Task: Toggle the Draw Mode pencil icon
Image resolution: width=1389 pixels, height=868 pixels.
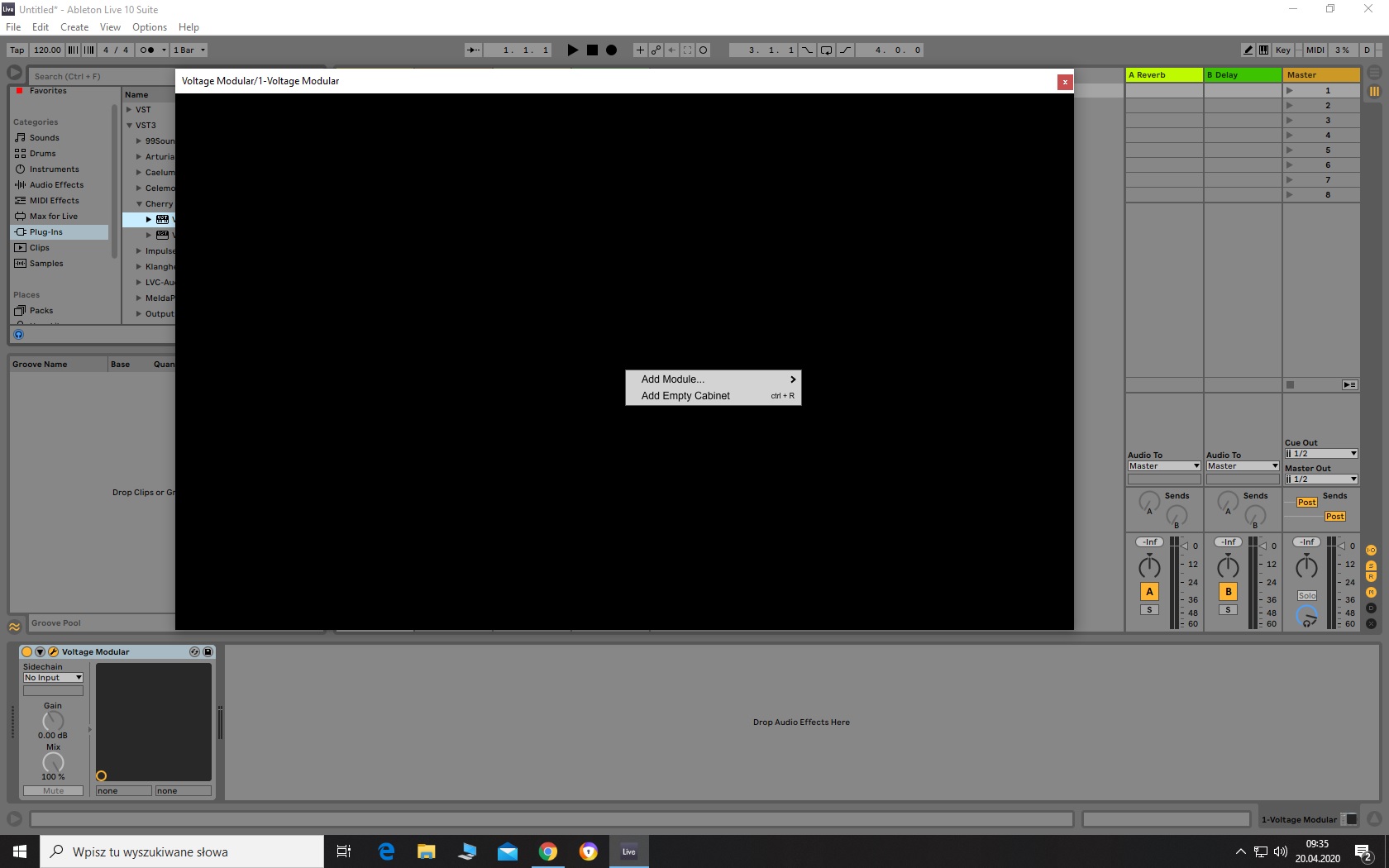Action: [x=1248, y=50]
